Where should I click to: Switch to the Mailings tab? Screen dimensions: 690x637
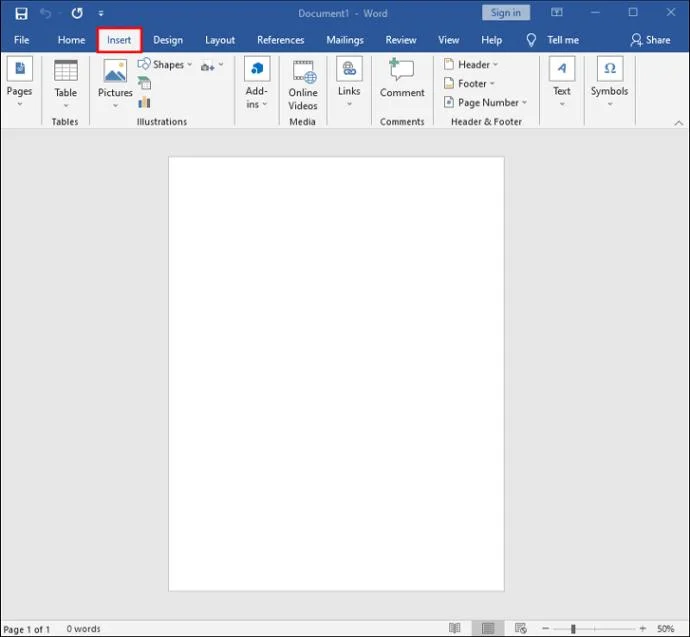[x=345, y=40]
